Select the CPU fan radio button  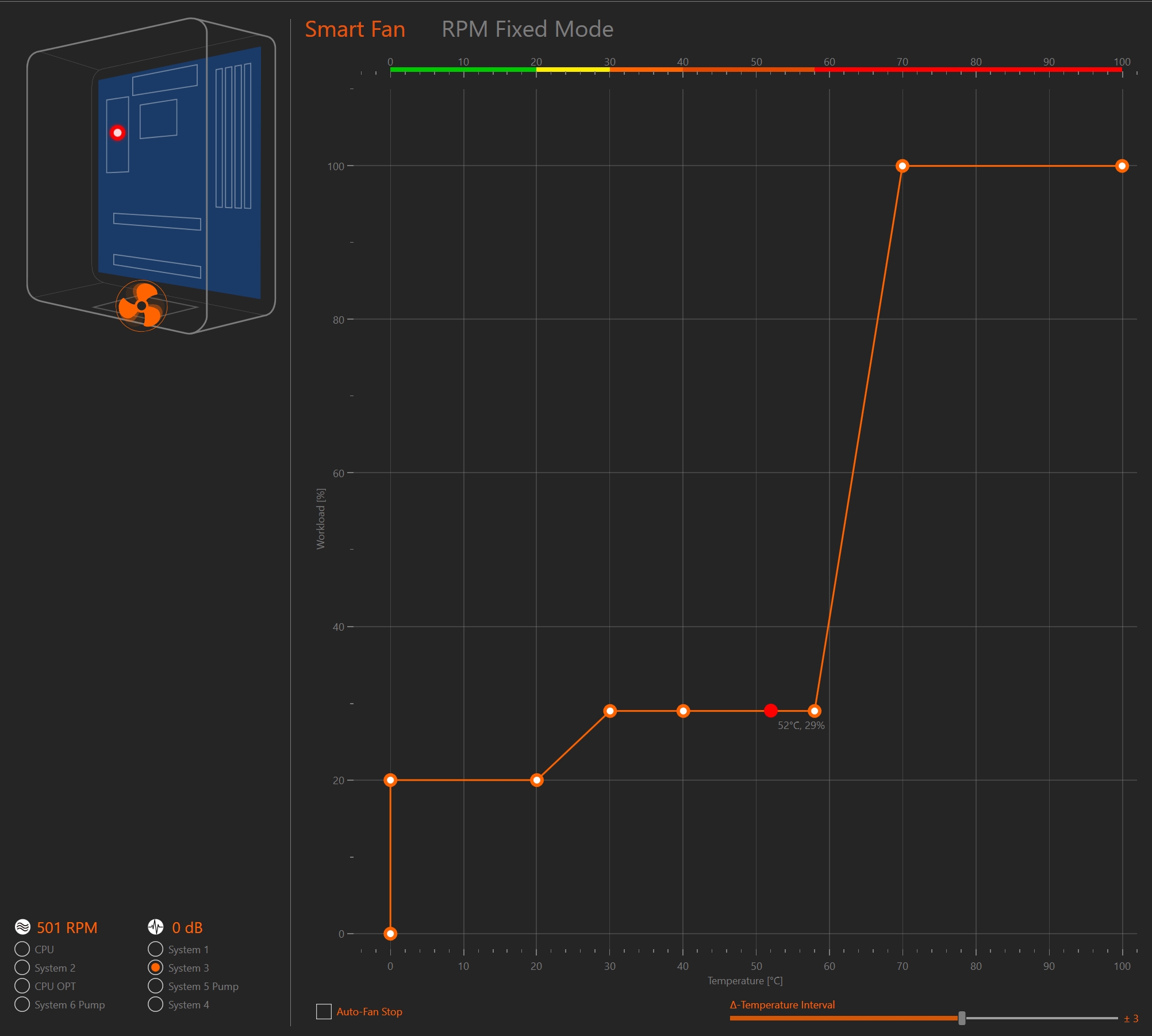tap(22, 949)
